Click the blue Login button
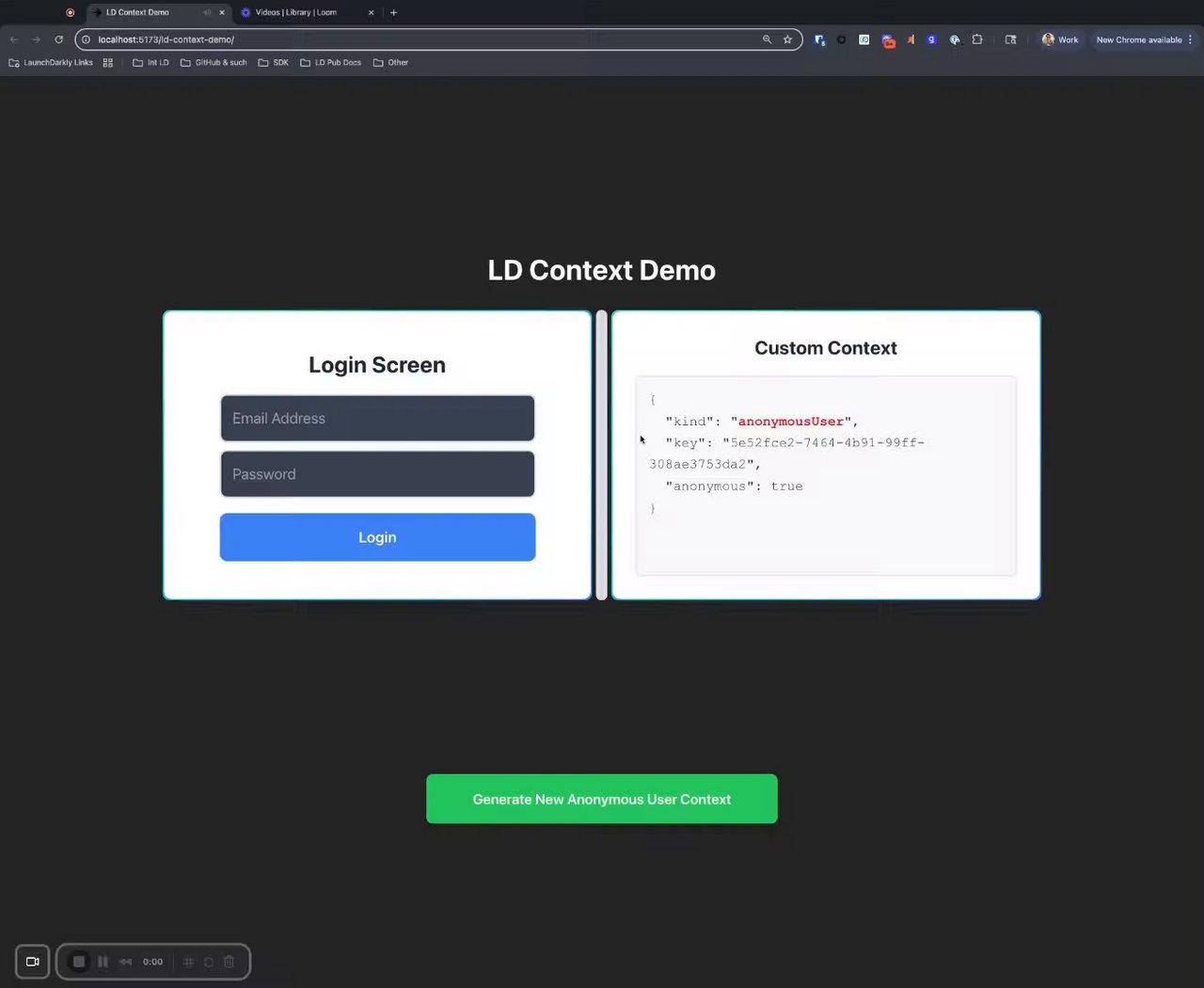The height and width of the screenshot is (988, 1204). tap(377, 537)
